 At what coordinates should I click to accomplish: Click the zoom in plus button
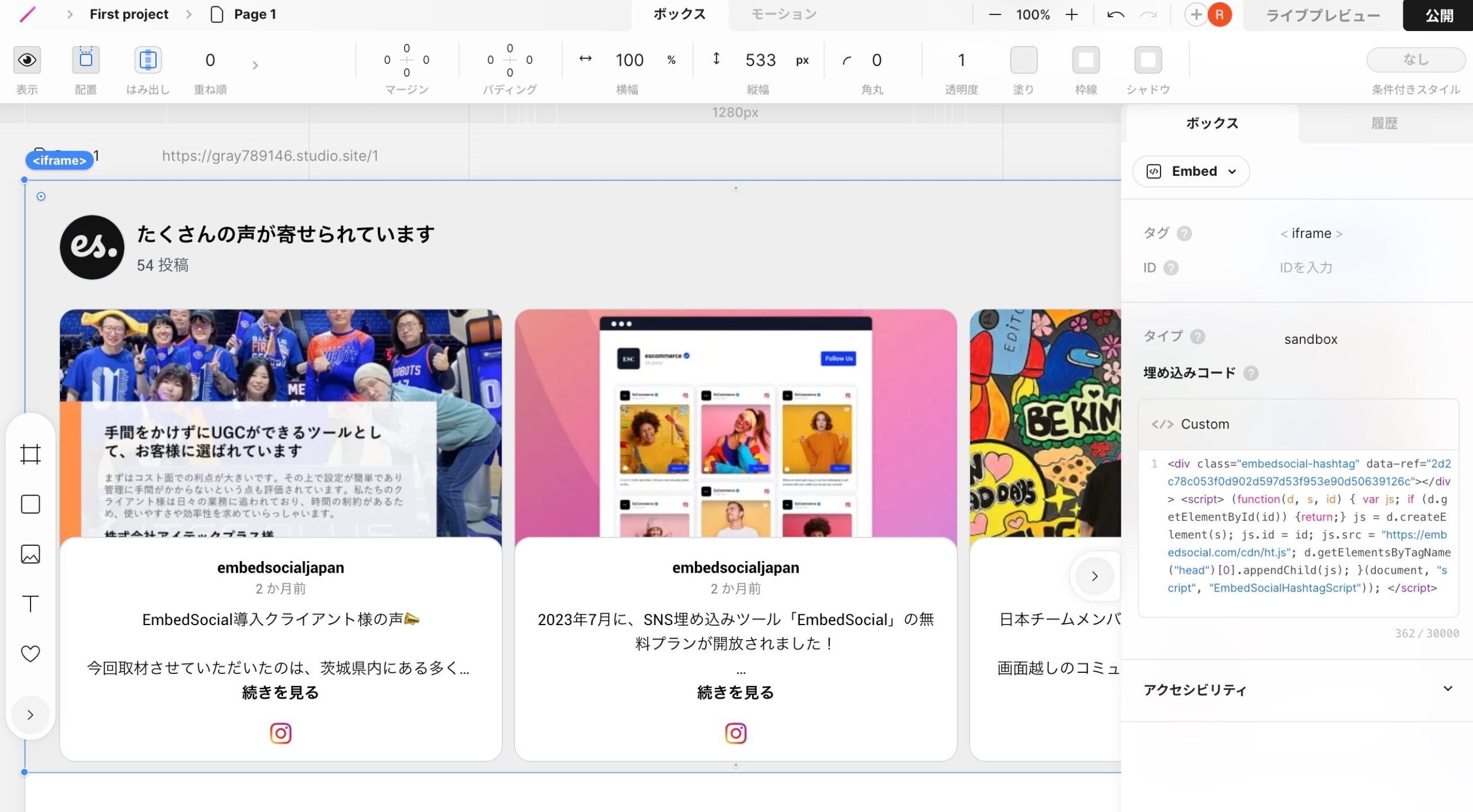pyautogui.click(x=1071, y=15)
